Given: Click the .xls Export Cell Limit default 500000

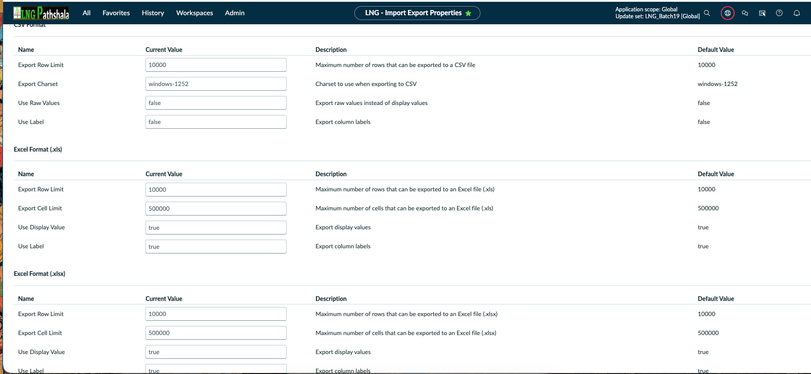Looking at the screenshot, I should click(x=708, y=208).
